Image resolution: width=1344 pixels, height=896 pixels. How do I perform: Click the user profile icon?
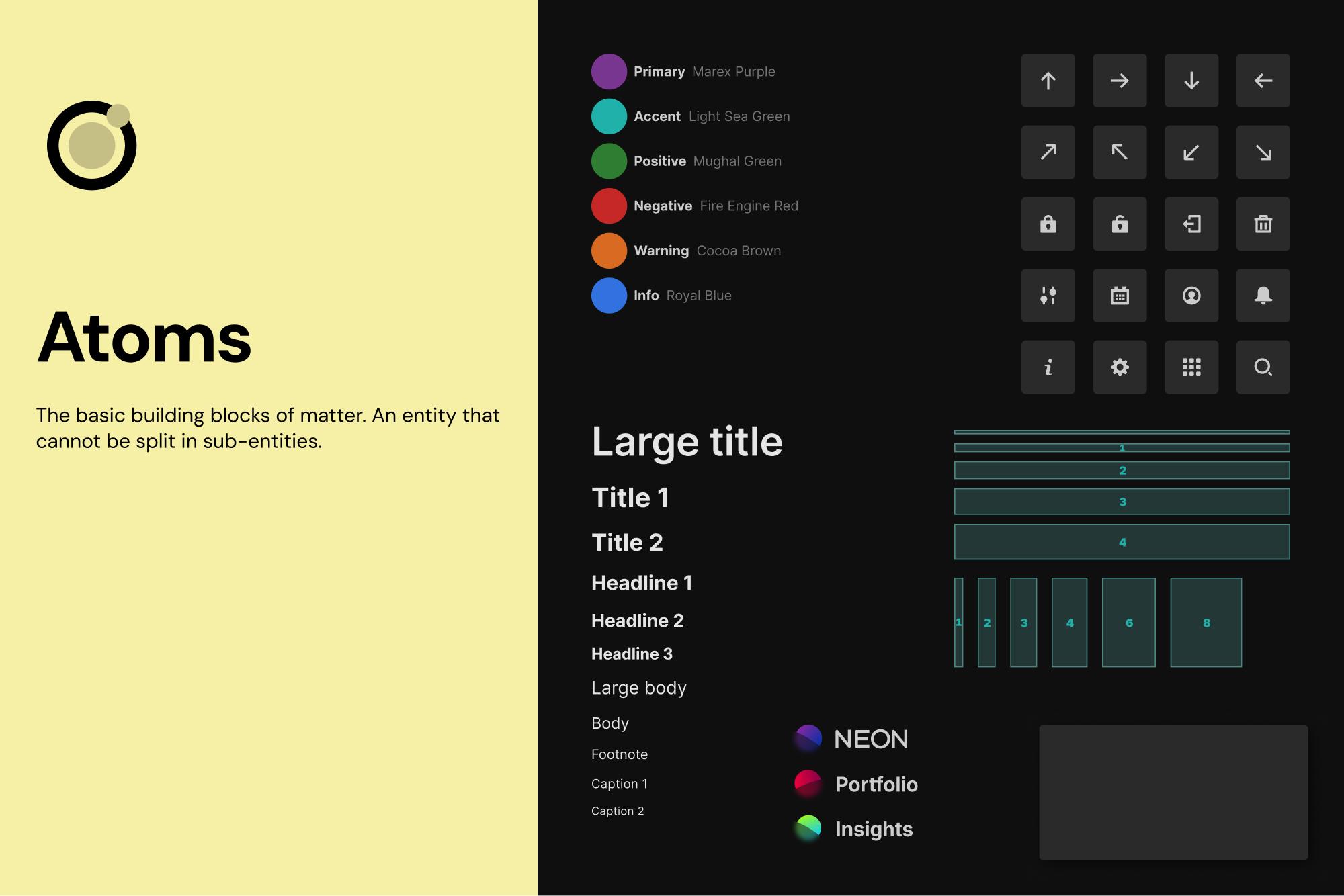(x=1191, y=296)
